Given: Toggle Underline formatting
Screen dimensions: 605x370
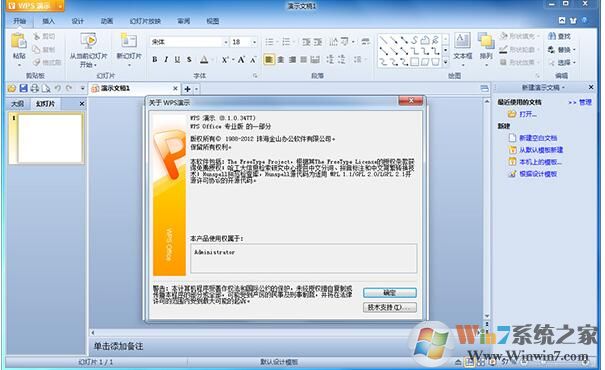Looking at the screenshot, I should tap(177, 60).
